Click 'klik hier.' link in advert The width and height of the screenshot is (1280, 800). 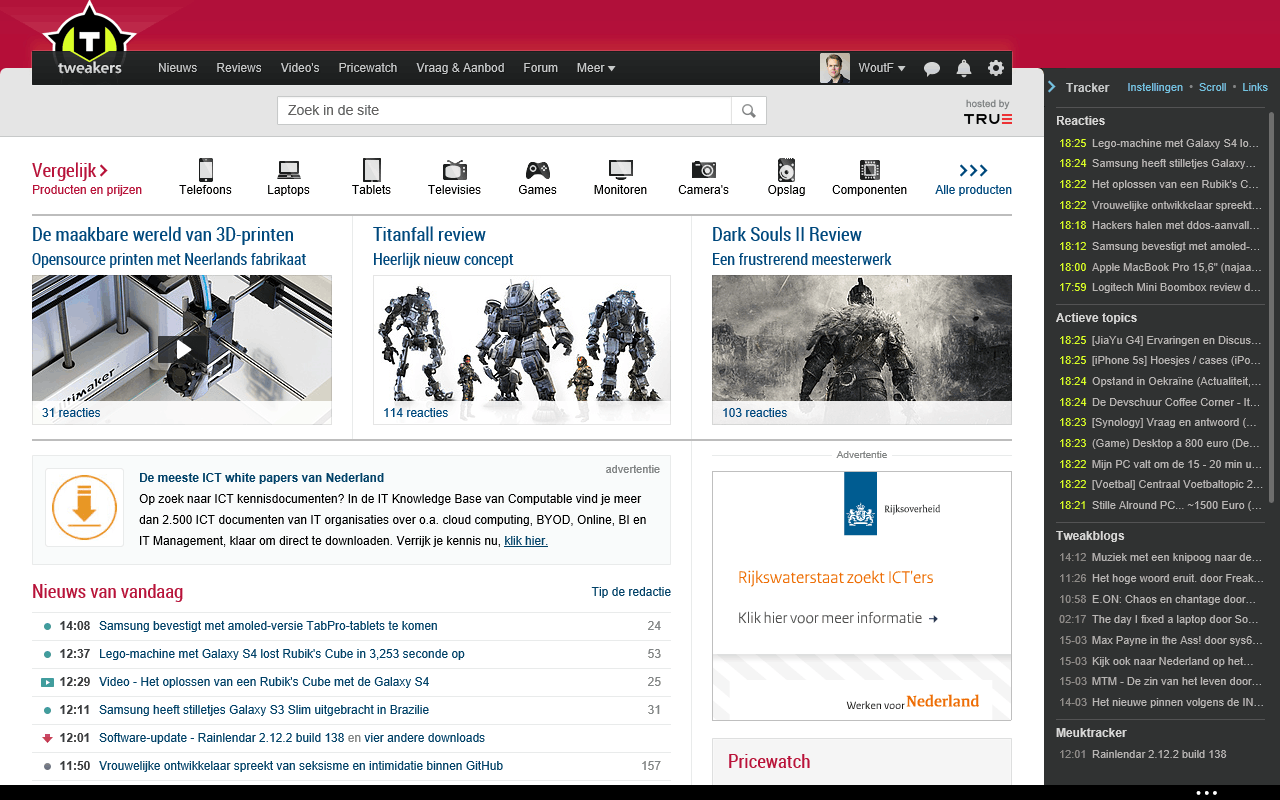[526, 541]
